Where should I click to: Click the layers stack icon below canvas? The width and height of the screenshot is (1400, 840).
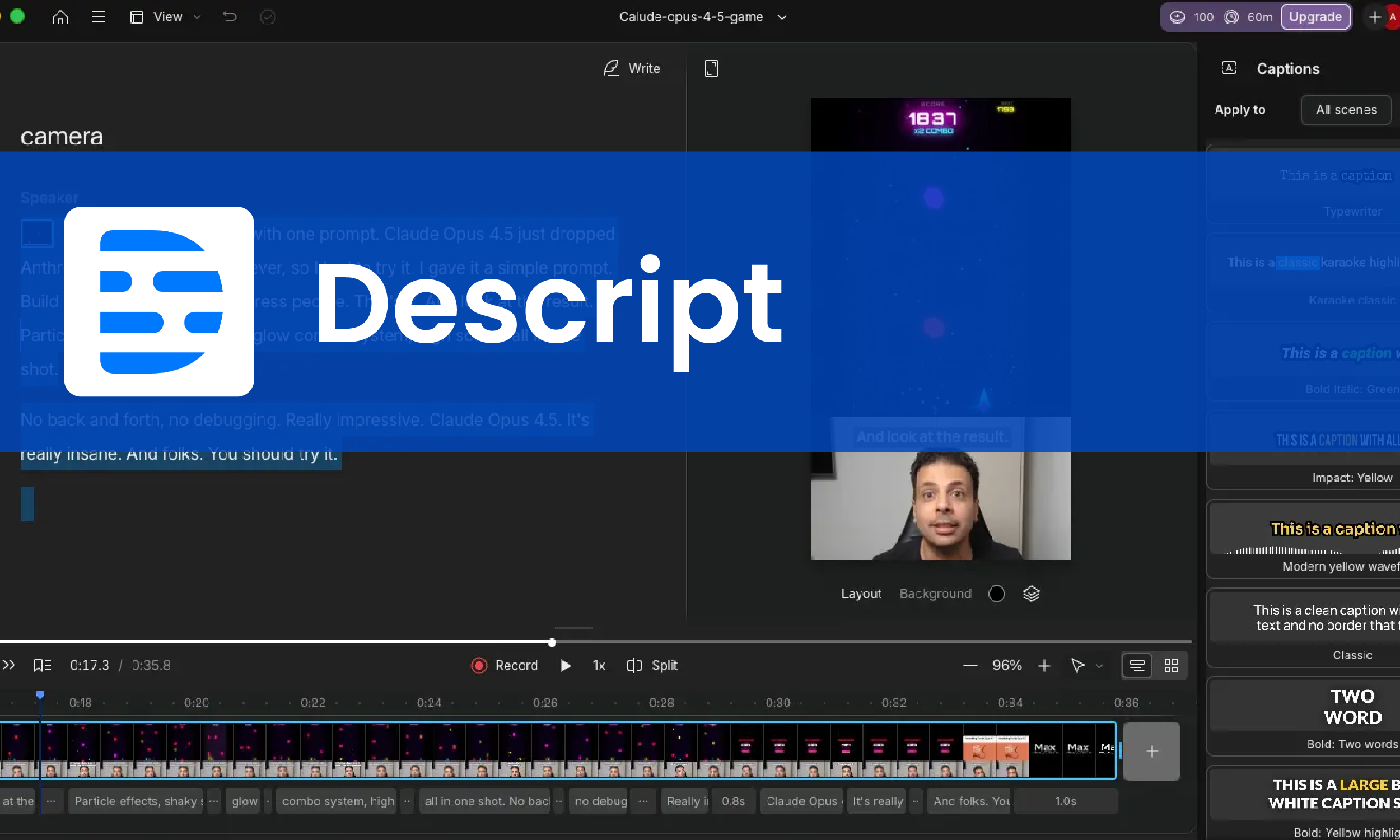[1031, 593]
